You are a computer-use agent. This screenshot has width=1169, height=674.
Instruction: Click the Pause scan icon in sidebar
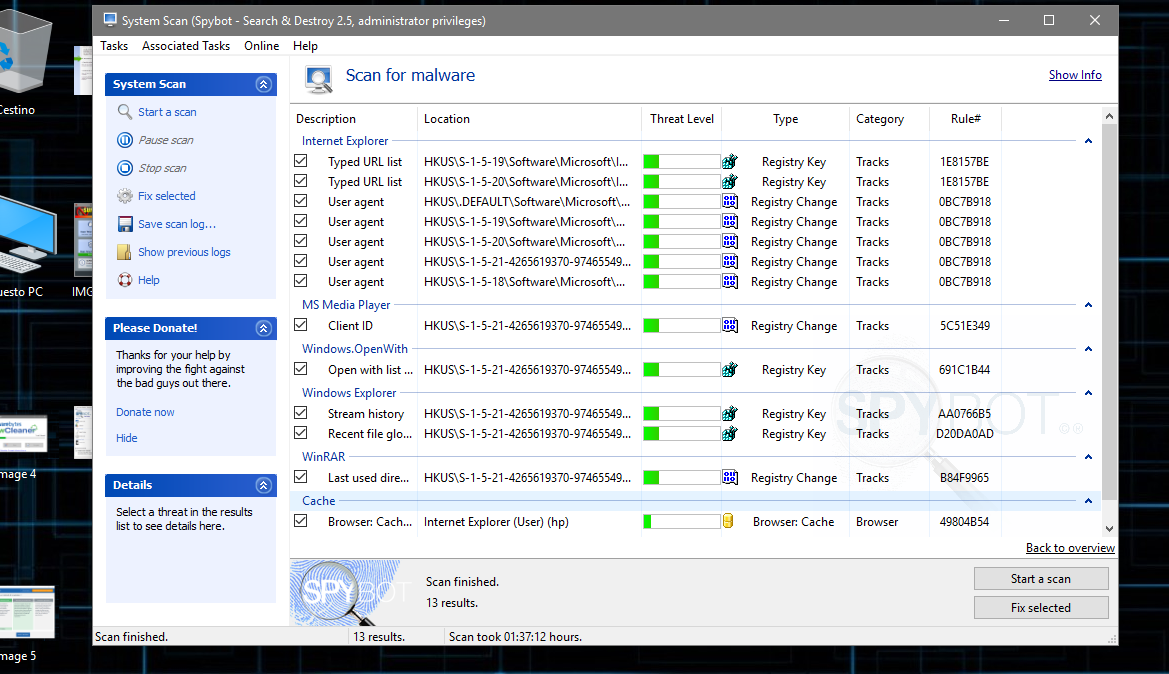click(x=125, y=140)
